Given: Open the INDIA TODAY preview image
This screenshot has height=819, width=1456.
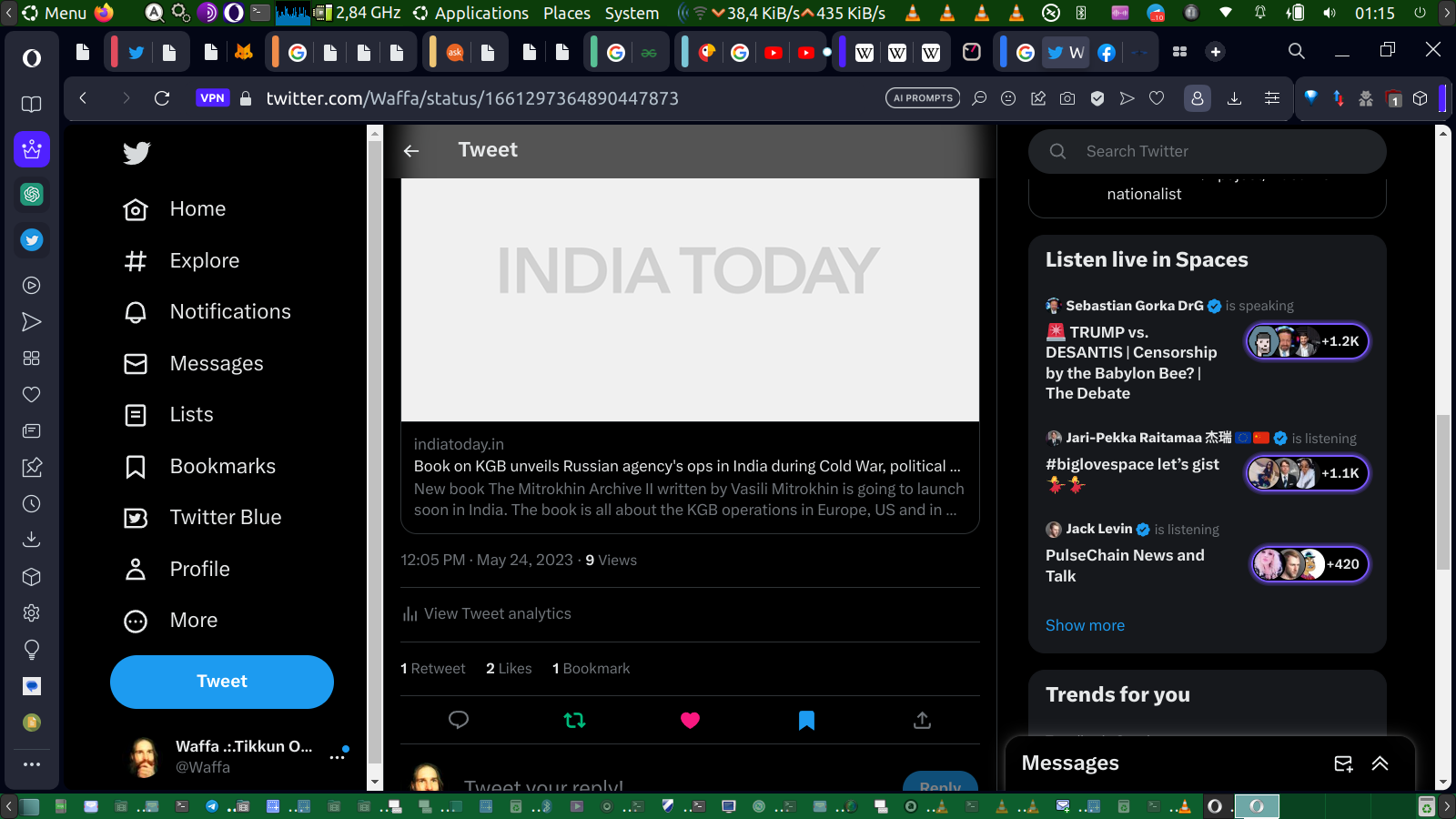Looking at the screenshot, I should [690, 299].
